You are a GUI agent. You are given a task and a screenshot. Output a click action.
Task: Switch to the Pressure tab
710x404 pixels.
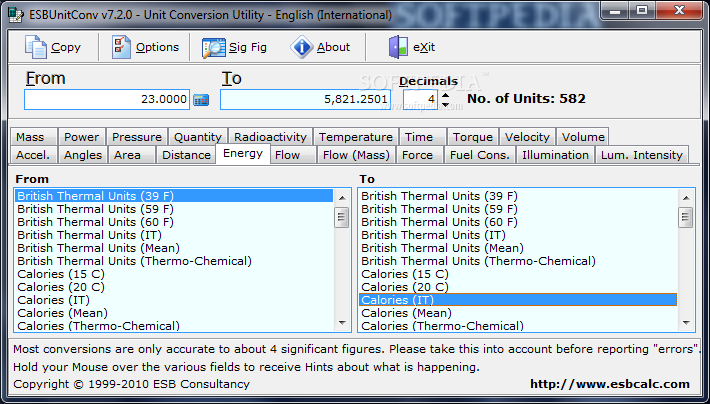coord(137,137)
